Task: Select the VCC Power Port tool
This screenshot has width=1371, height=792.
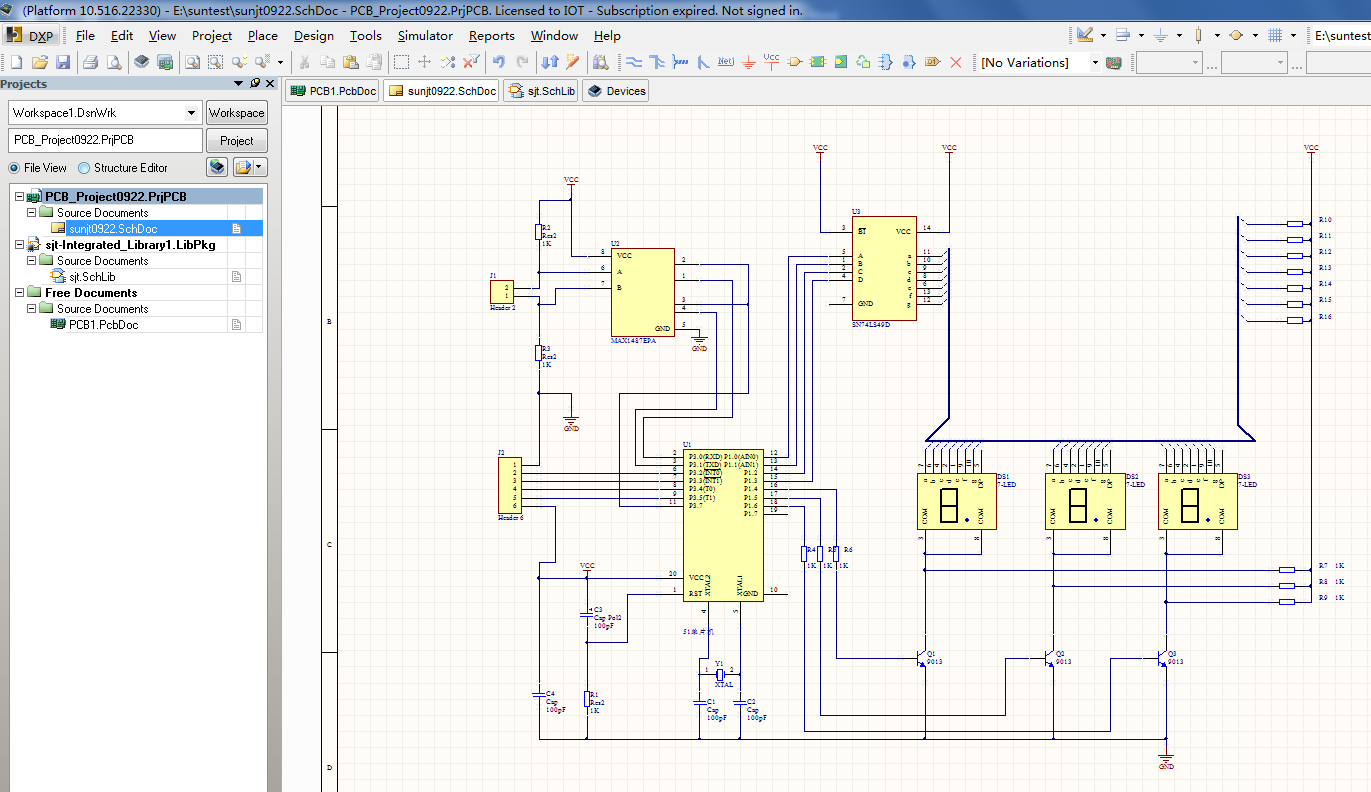Action: tap(771, 62)
